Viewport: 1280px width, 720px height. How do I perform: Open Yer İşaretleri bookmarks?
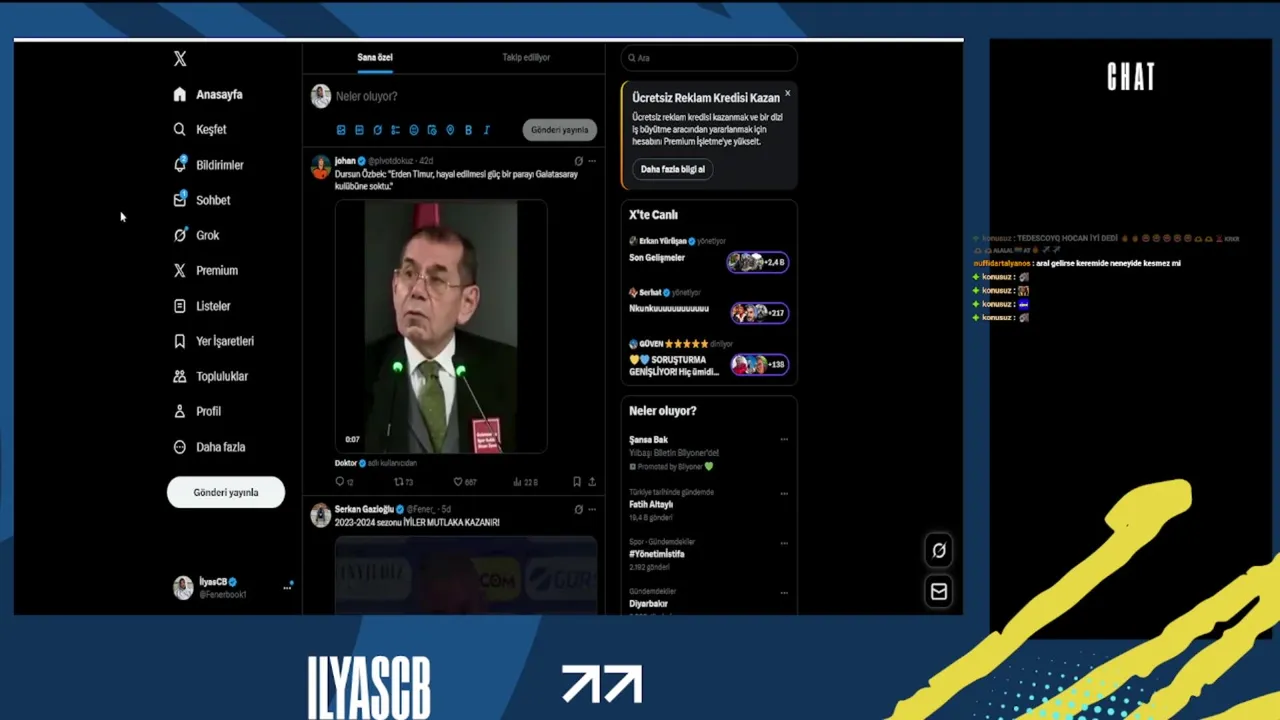point(214,341)
